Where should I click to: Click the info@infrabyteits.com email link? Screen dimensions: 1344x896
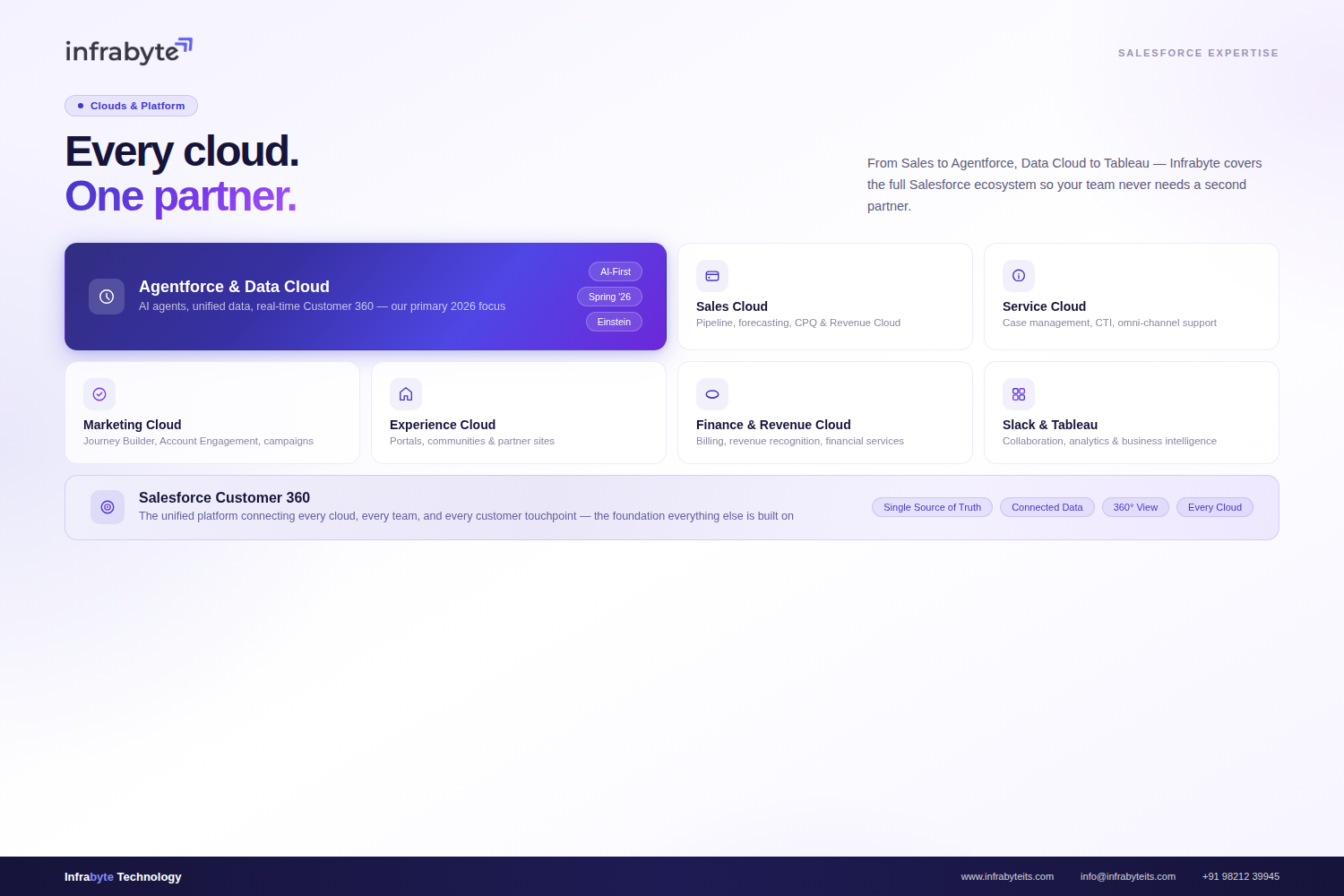pos(1127,876)
